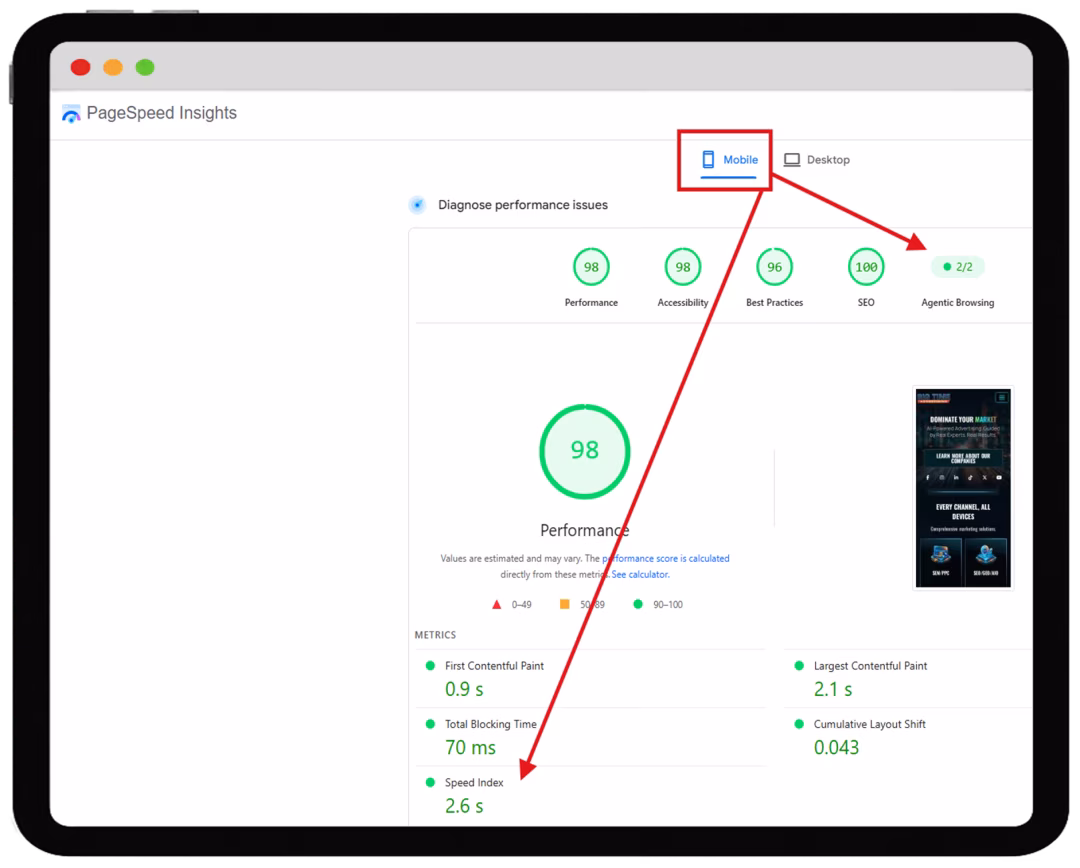Click the 'Agentic Browsing' label
Image resolution: width=1080 pixels, height=868 pixels.
957,302
